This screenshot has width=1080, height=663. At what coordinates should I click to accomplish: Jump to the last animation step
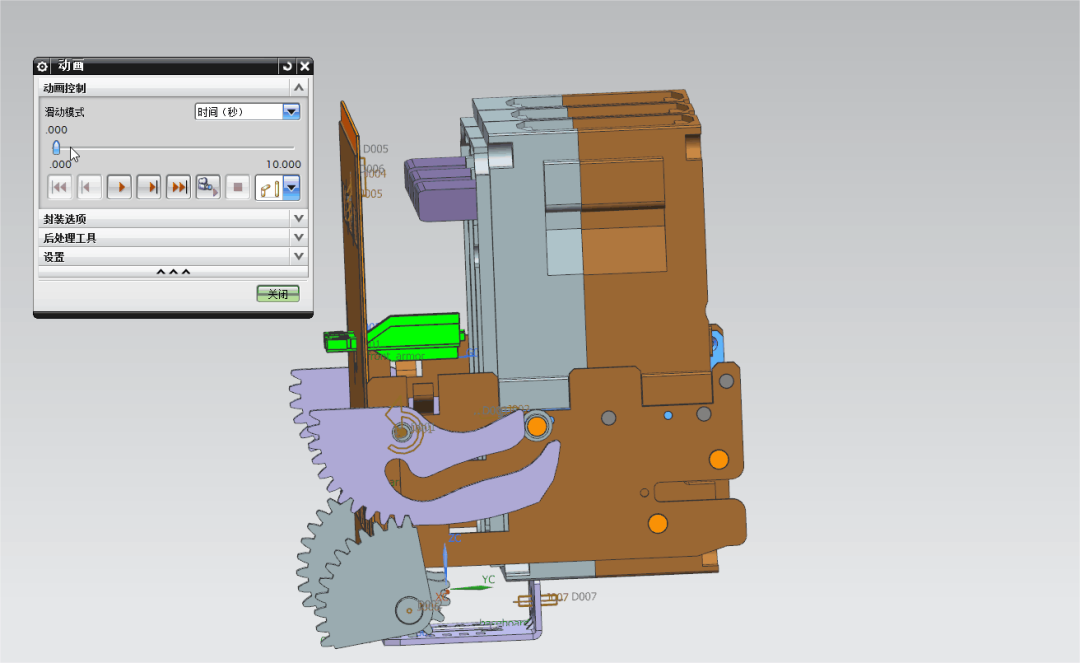tap(178, 187)
